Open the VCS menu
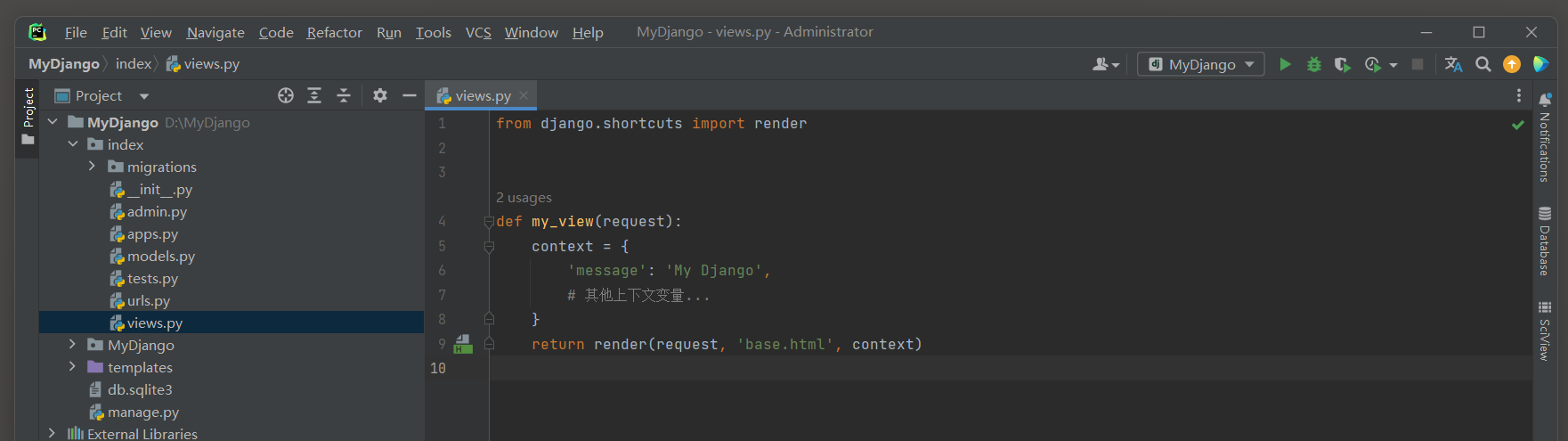This screenshot has width=1568, height=441. pyautogui.click(x=478, y=32)
